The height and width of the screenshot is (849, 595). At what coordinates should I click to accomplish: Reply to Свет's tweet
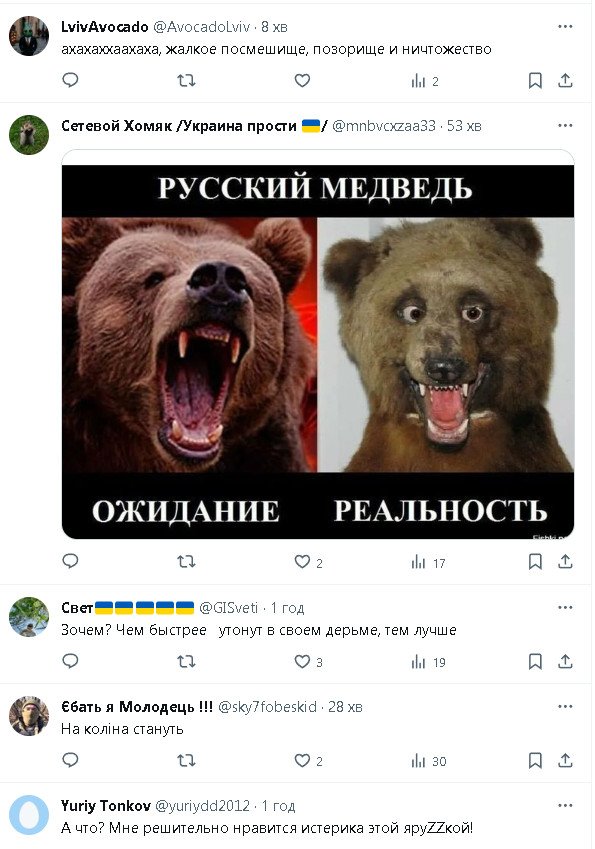coord(70,661)
